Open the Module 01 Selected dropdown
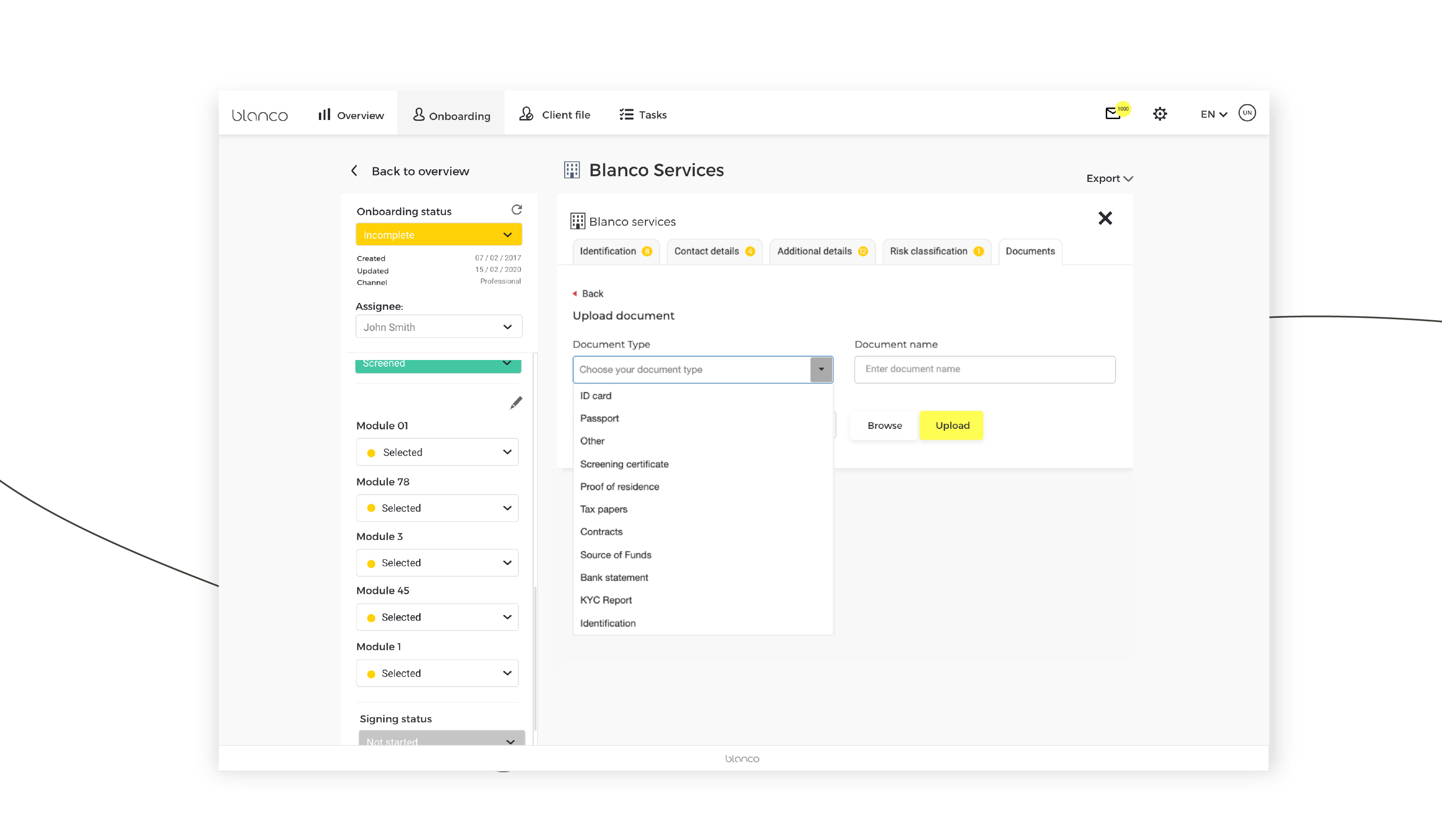 (x=437, y=452)
